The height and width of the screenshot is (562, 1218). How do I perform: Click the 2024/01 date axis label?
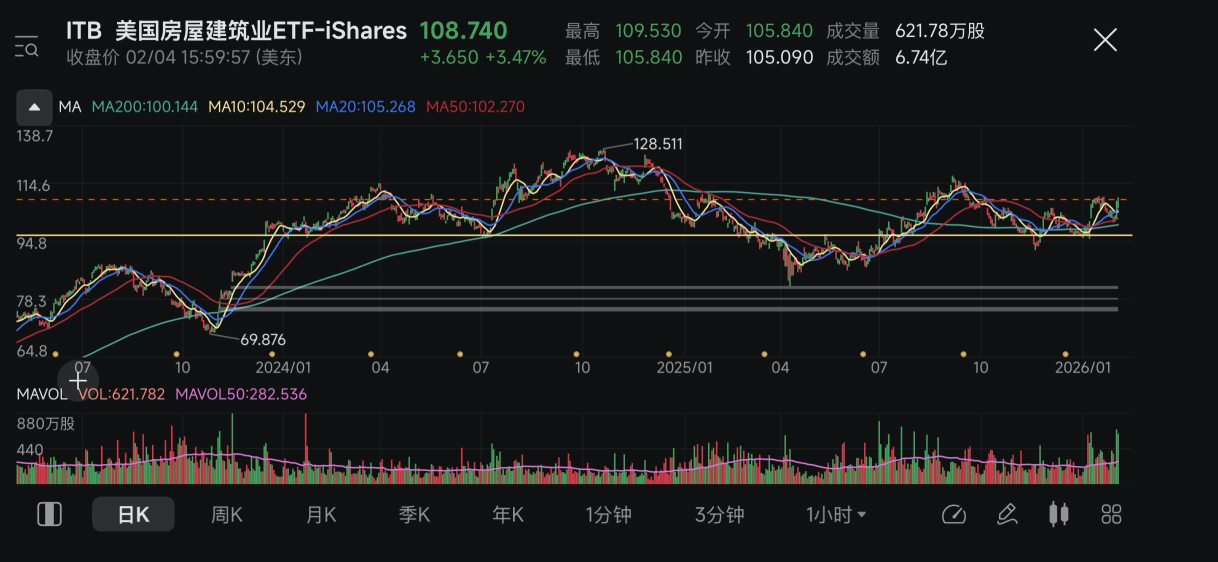(283, 367)
